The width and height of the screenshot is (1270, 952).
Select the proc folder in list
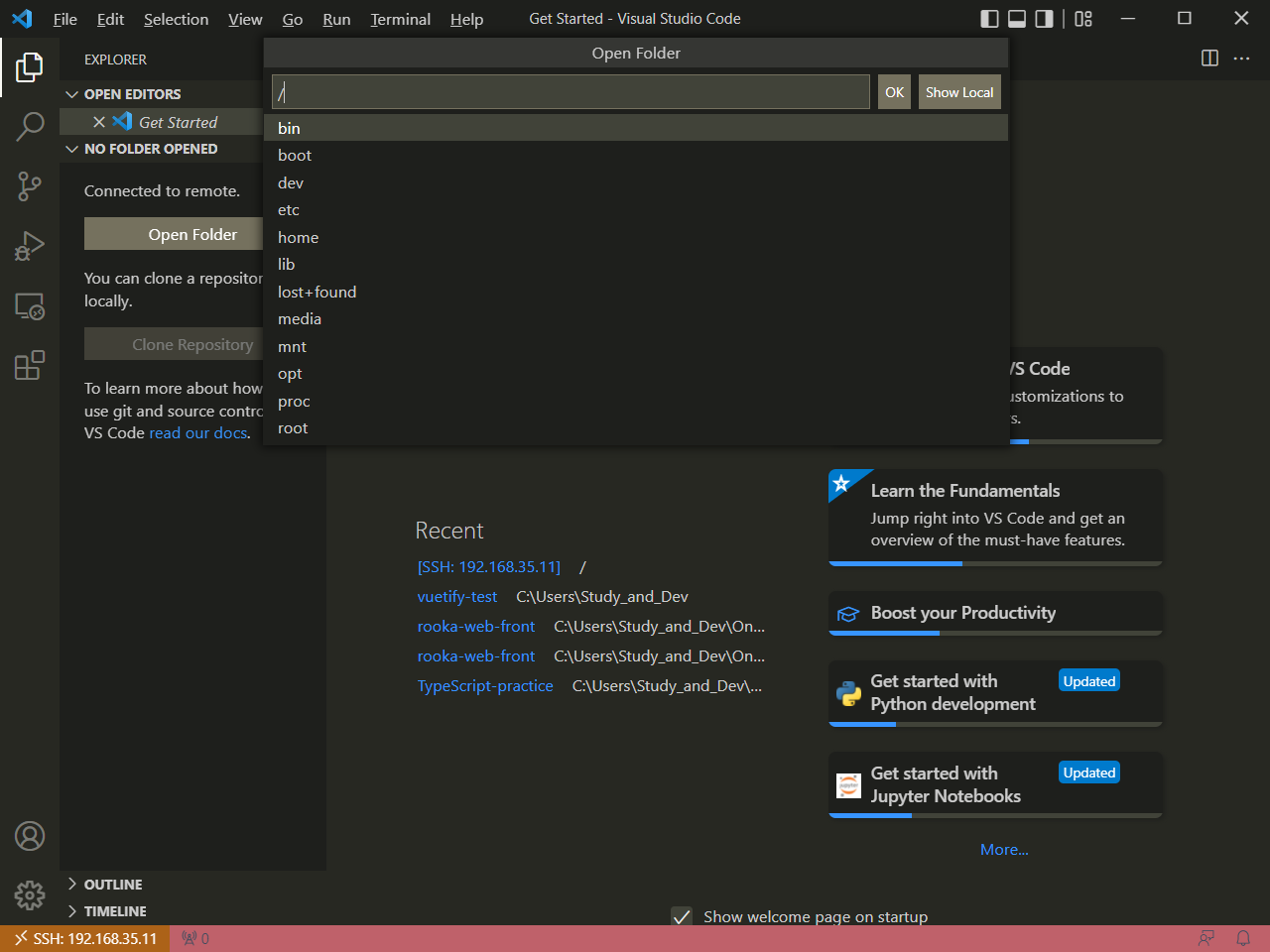(x=636, y=401)
